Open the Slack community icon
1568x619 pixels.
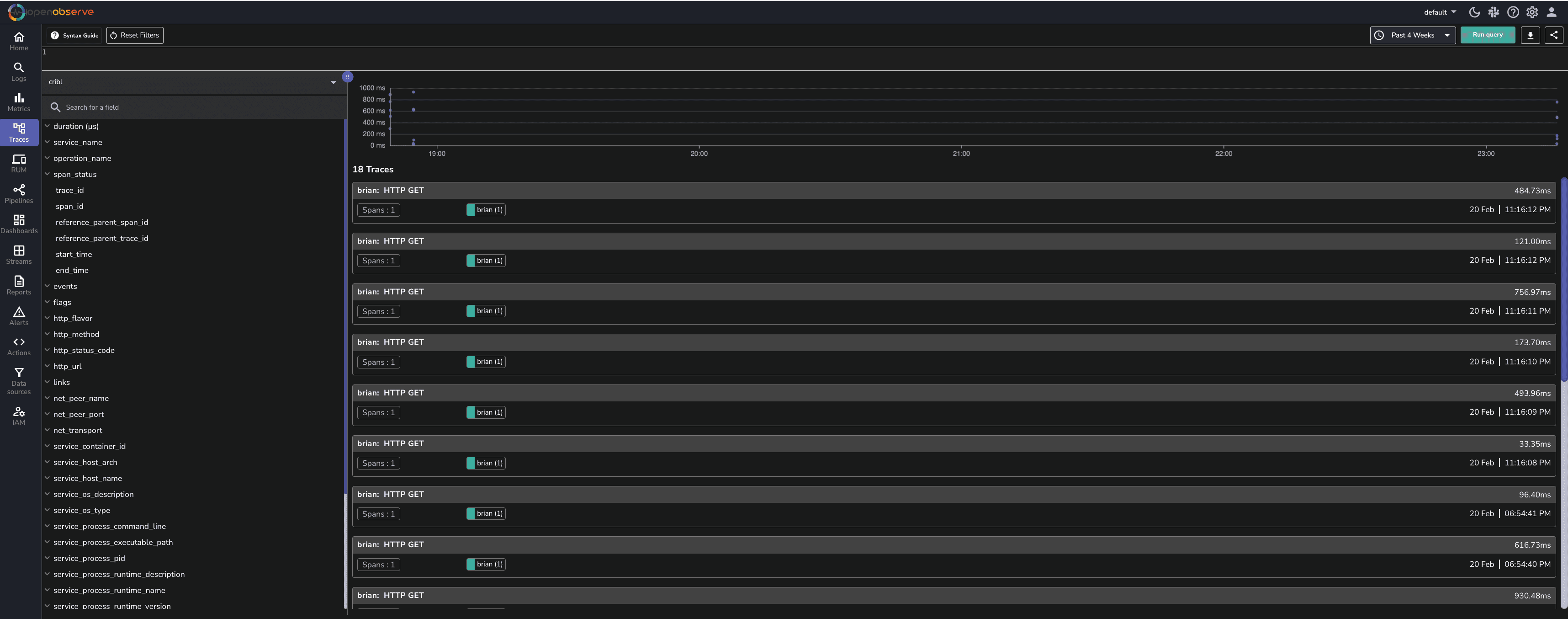(x=1493, y=12)
